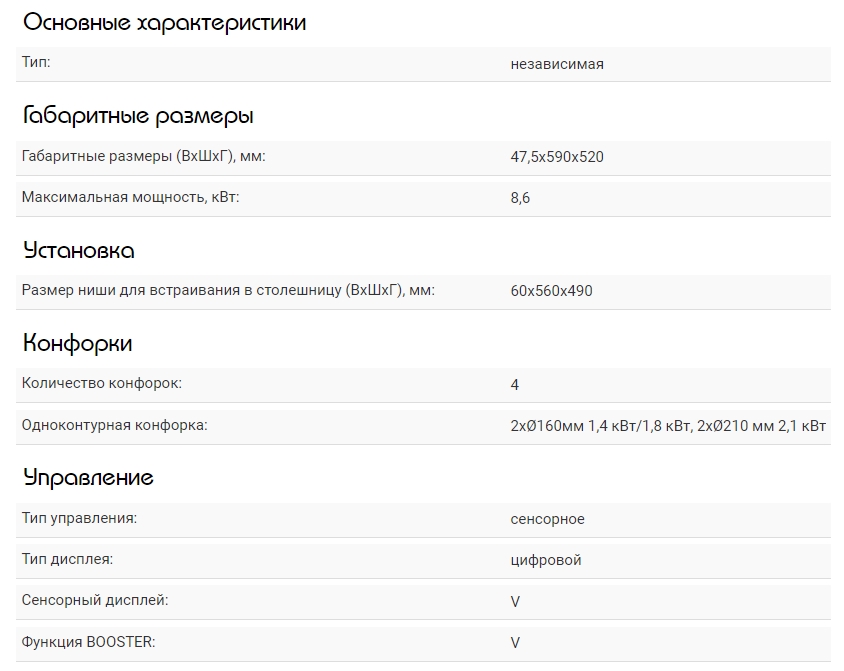This screenshot has width=844, height=671.
Task: Click the burner specs value starting 2xØ160мм
Action: coord(668,426)
